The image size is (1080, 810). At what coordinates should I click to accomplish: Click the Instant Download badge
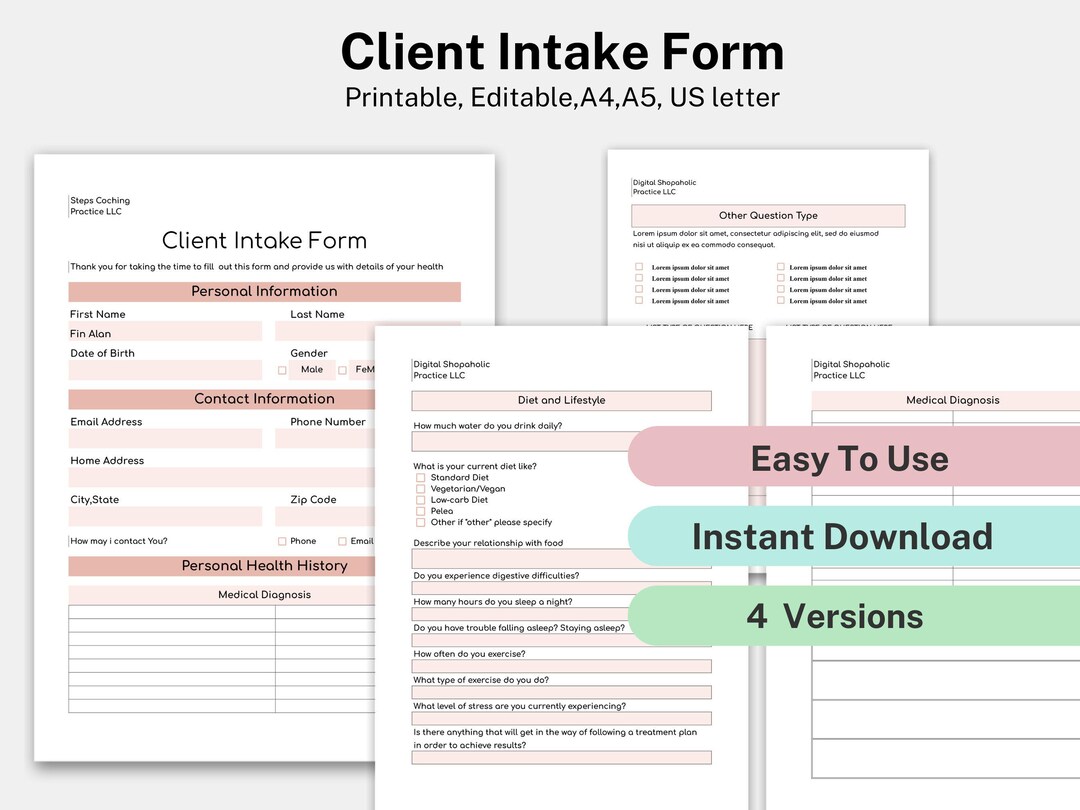841,537
